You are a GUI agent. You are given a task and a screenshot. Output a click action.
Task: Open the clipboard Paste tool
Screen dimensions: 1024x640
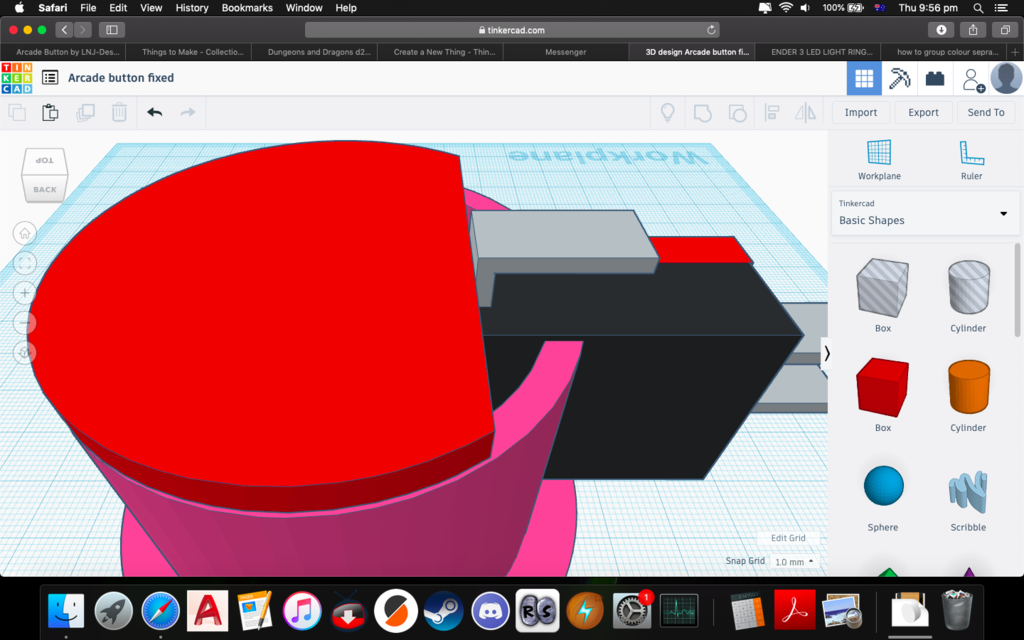[x=50, y=112]
